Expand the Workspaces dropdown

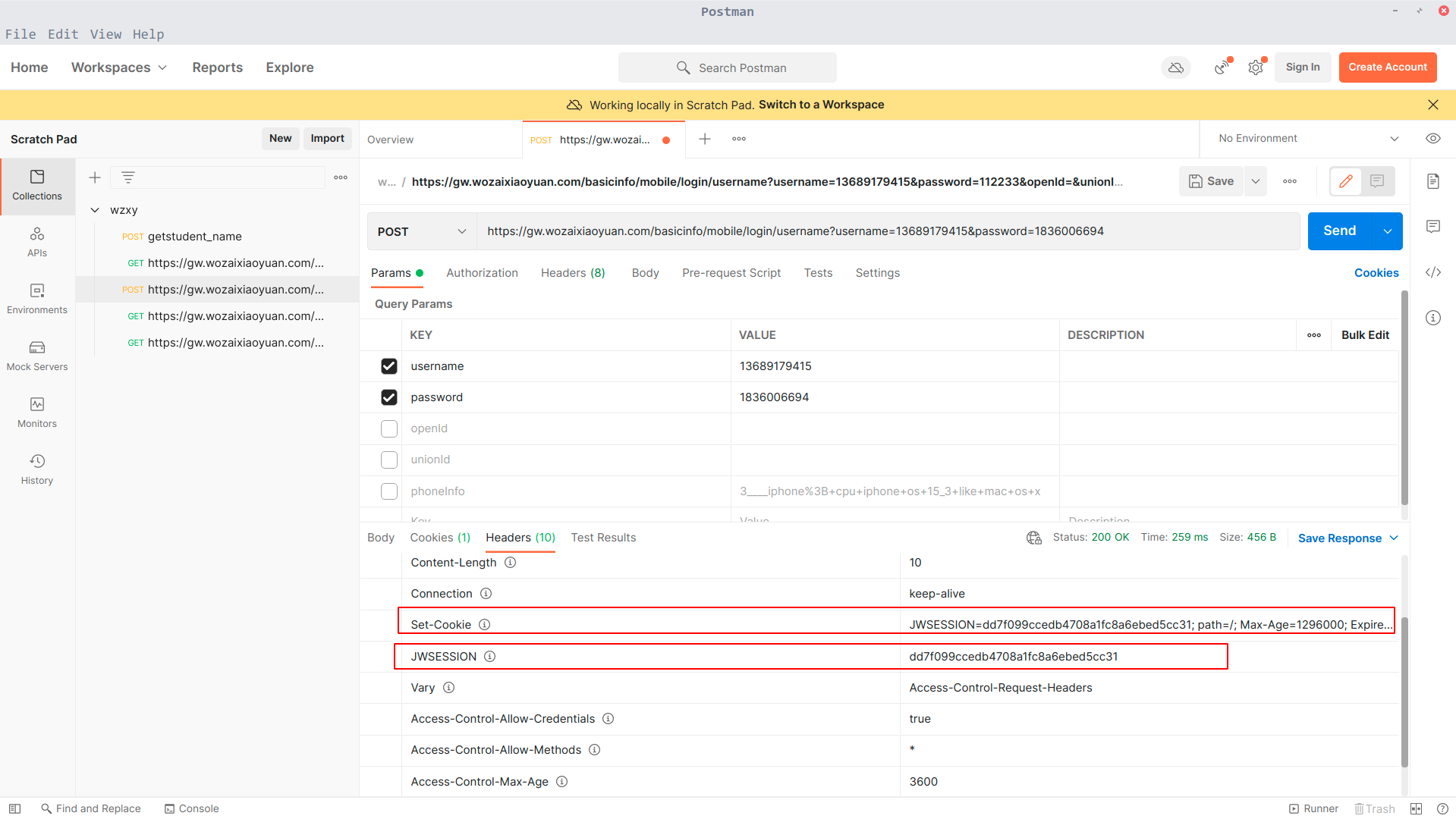coord(119,67)
